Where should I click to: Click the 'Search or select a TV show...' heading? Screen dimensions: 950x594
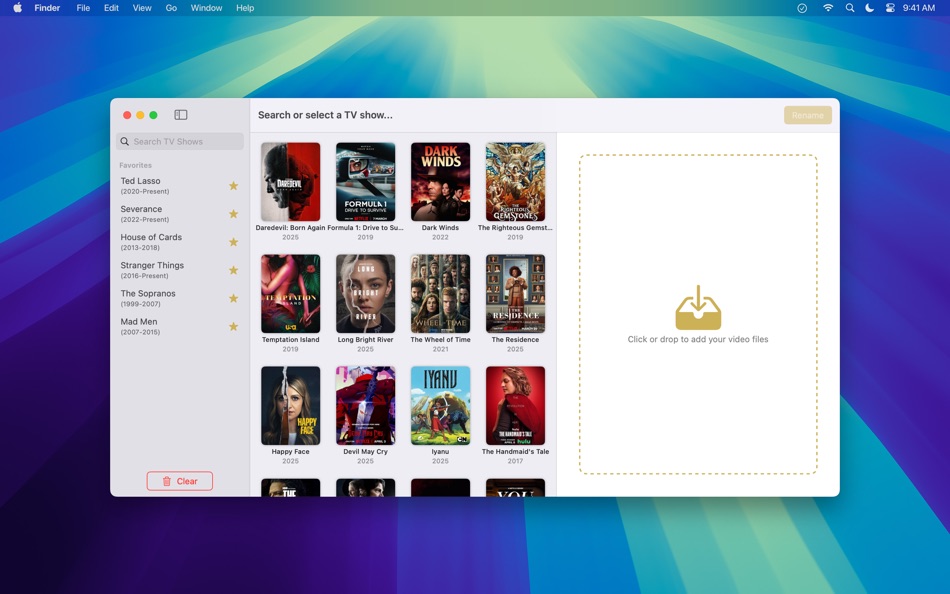coord(325,115)
